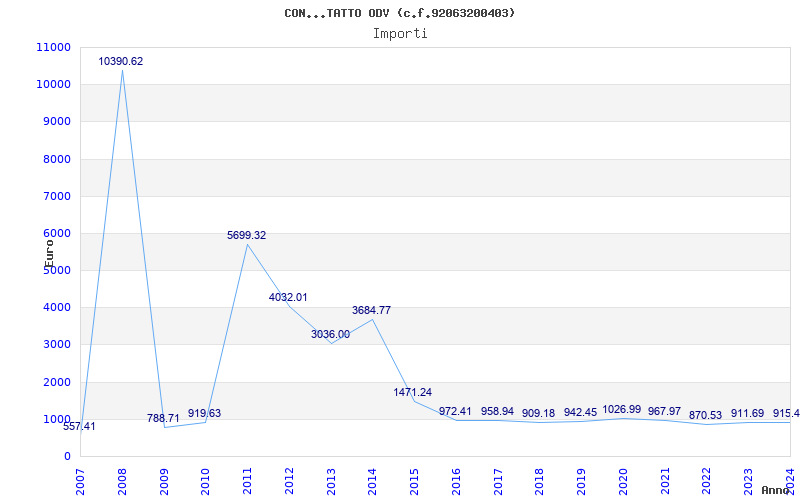Click the x-axis year 2008
Screen dimensions: 800x500
coord(122,482)
